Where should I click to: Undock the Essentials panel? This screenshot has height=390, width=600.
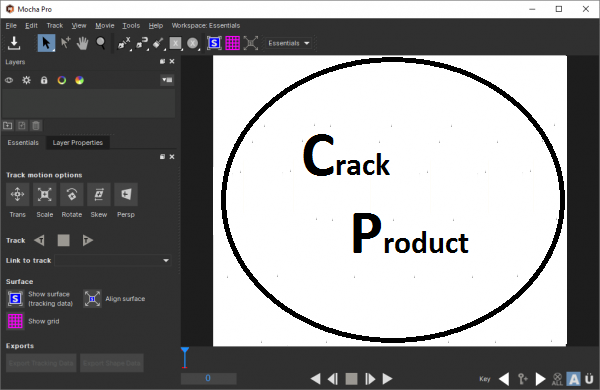[162, 157]
